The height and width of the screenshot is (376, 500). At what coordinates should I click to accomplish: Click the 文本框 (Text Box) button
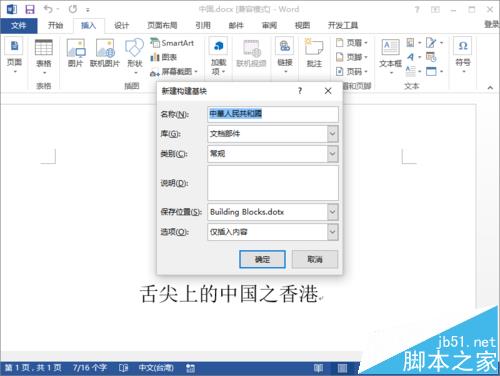[x=390, y=56]
